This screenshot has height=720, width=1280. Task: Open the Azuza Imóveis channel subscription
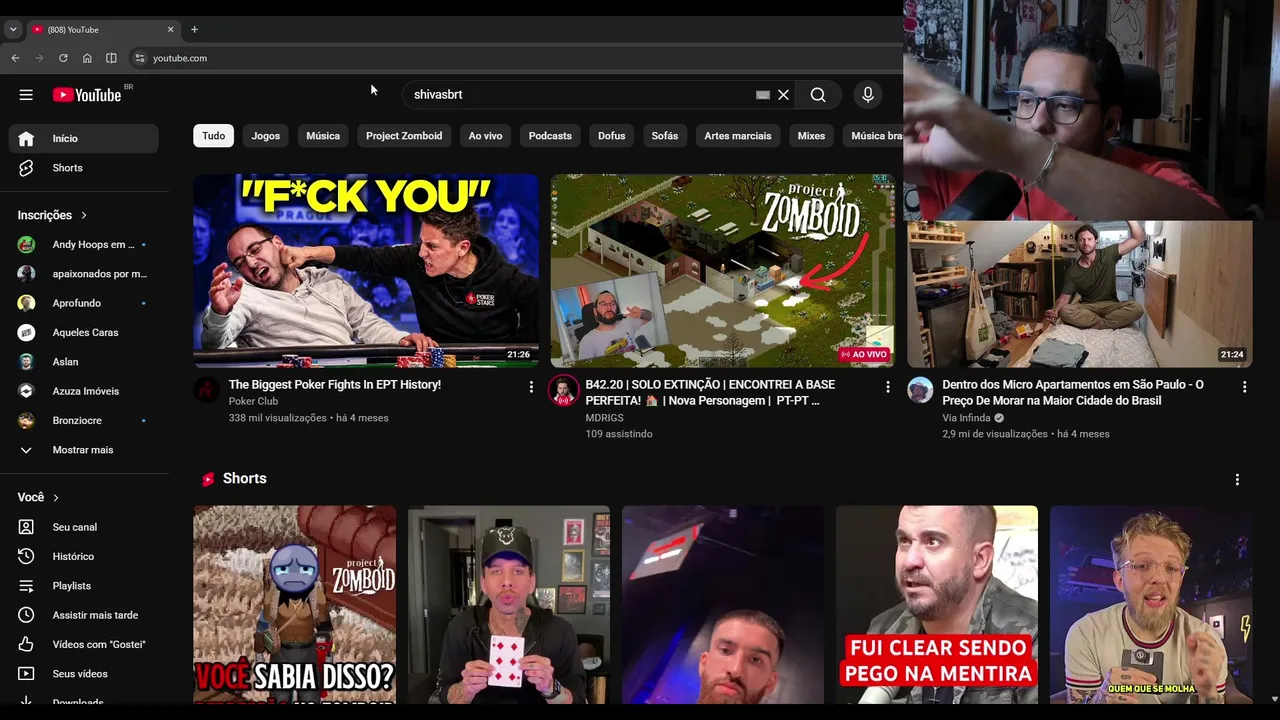click(x=84, y=391)
